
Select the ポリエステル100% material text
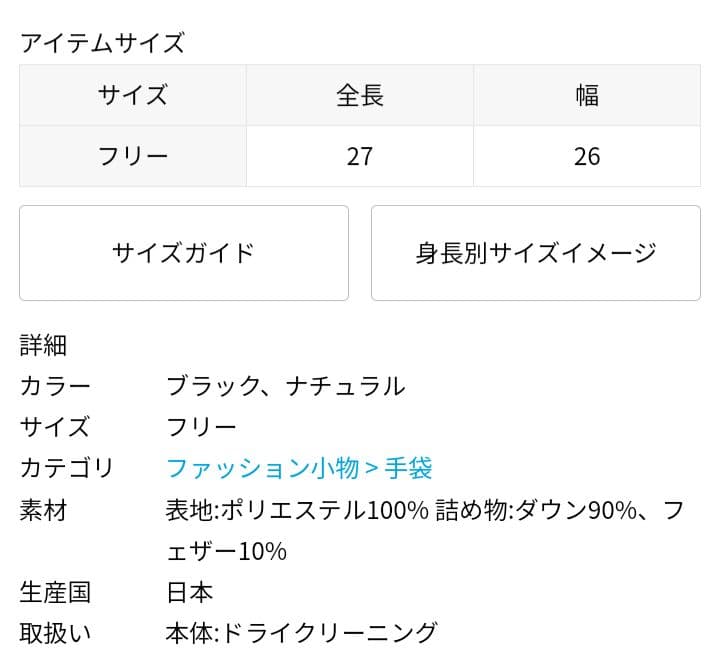coord(323,510)
